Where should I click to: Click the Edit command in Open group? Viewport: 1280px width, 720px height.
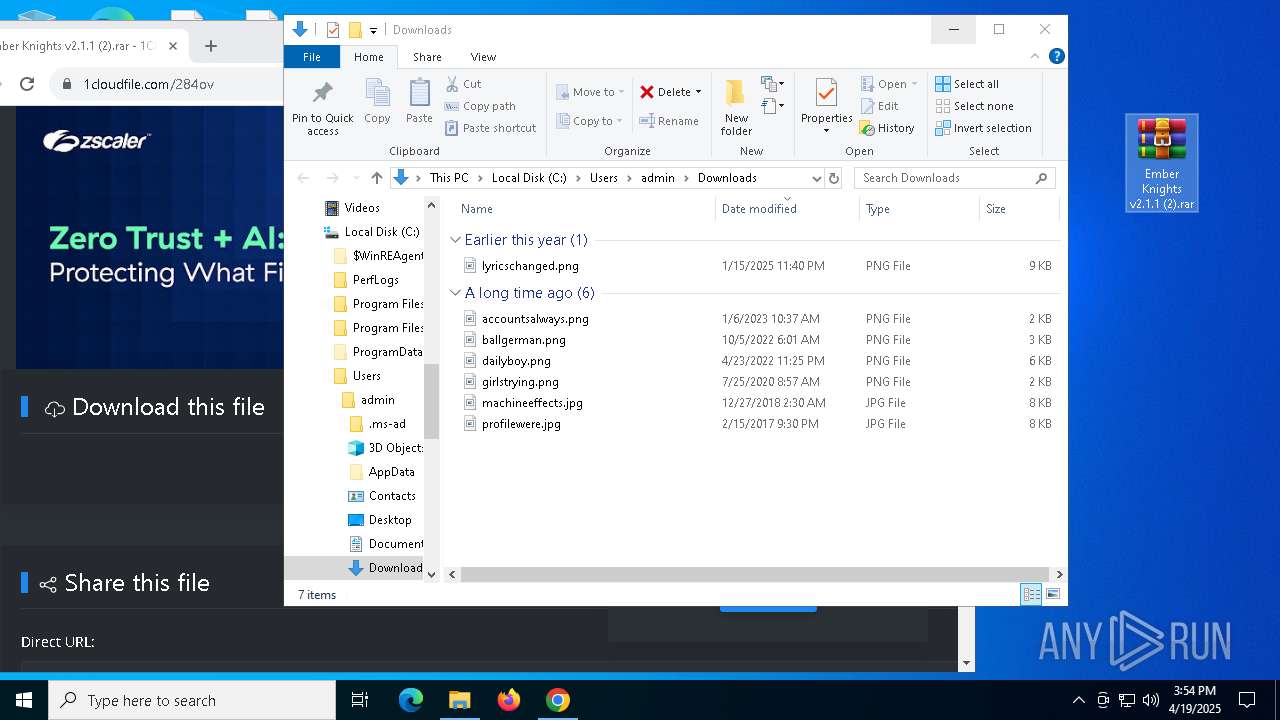pyautogui.click(x=879, y=106)
